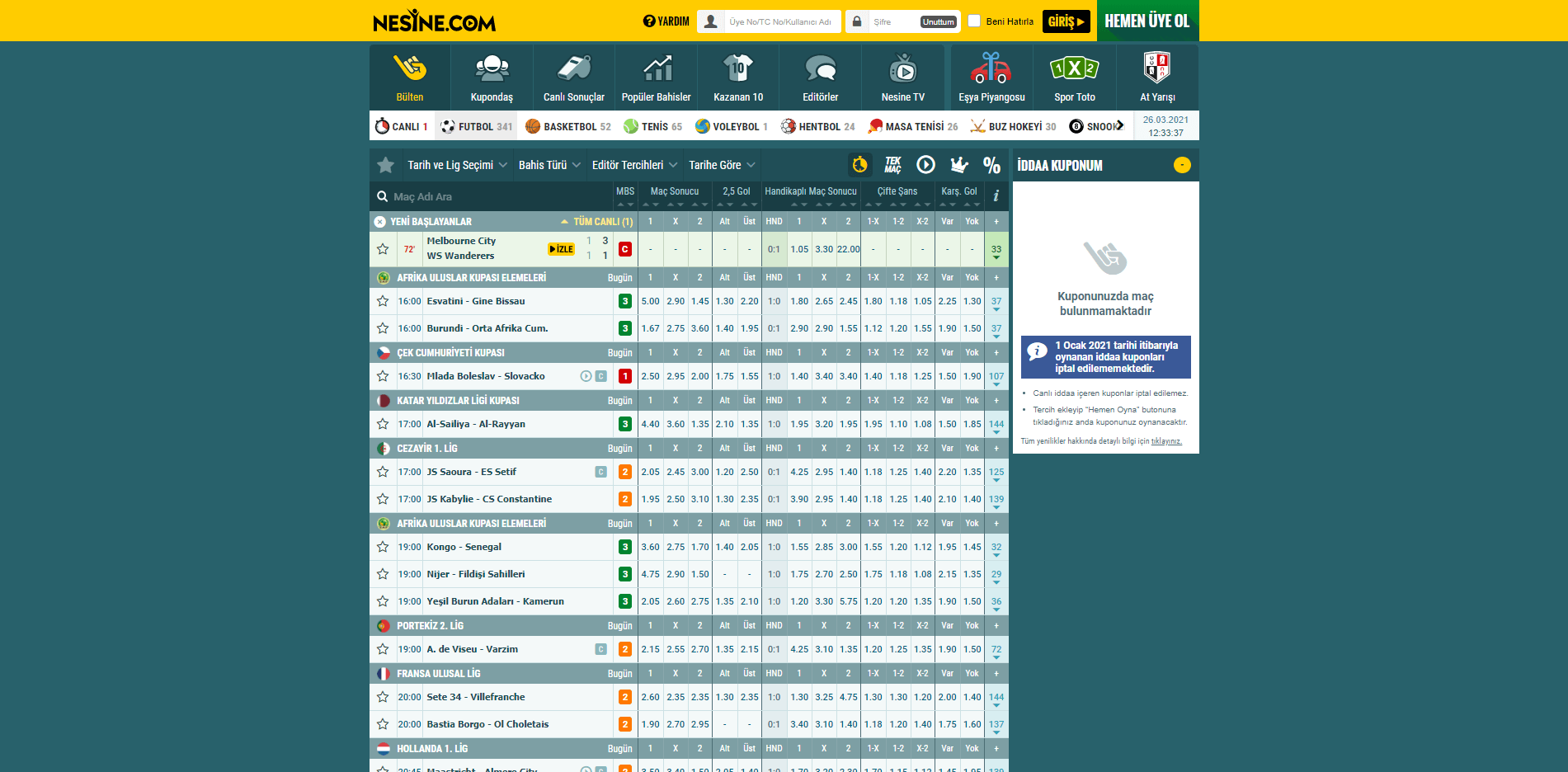Click the live stream play filter icon
1568x772 pixels.
[x=925, y=165]
